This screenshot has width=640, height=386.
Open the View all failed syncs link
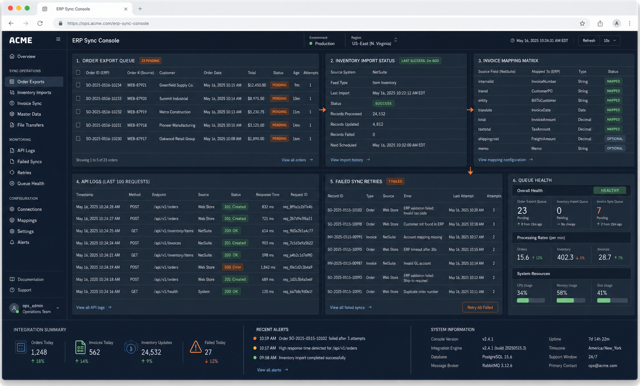coord(351,307)
